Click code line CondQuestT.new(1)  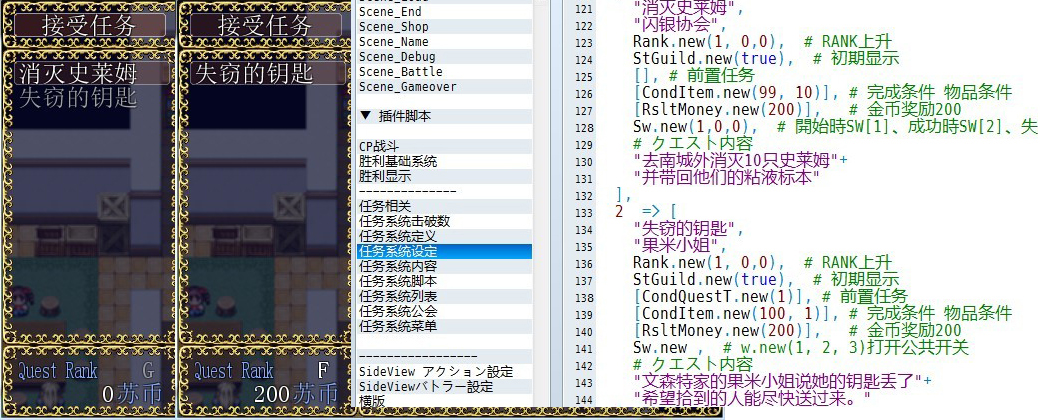point(723,297)
